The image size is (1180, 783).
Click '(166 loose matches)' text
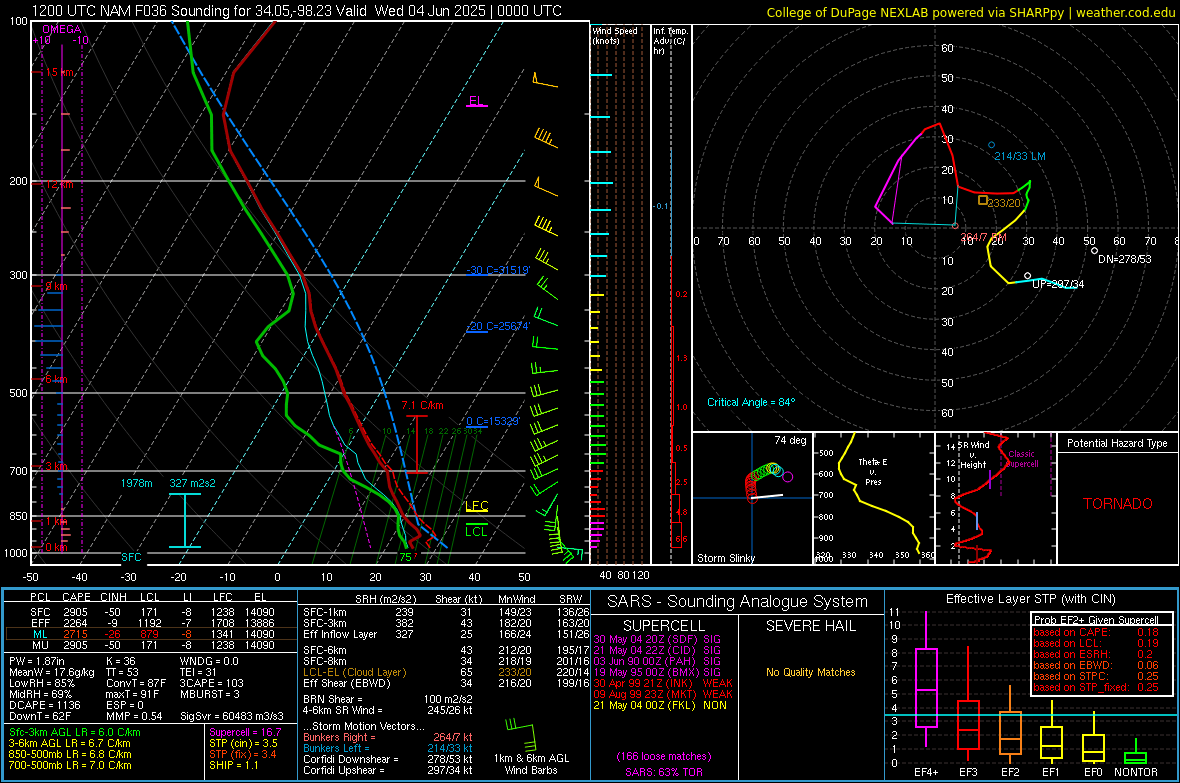(x=664, y=756)
